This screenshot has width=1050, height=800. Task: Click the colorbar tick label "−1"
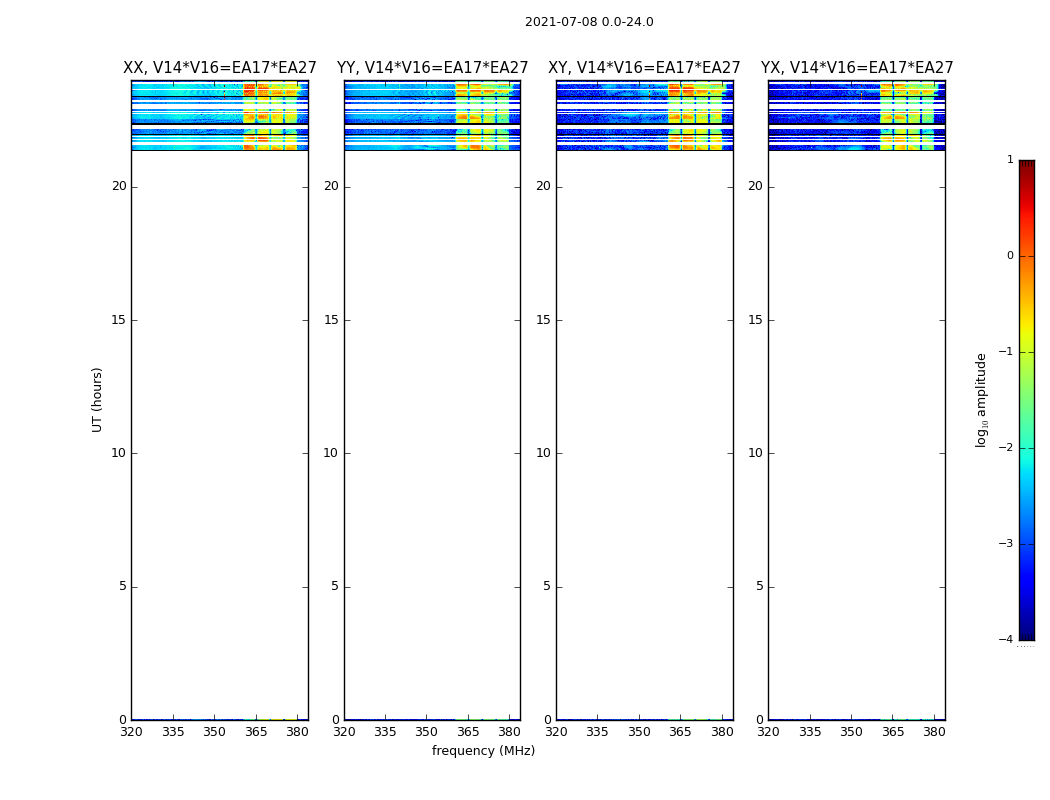(1006, 351)
